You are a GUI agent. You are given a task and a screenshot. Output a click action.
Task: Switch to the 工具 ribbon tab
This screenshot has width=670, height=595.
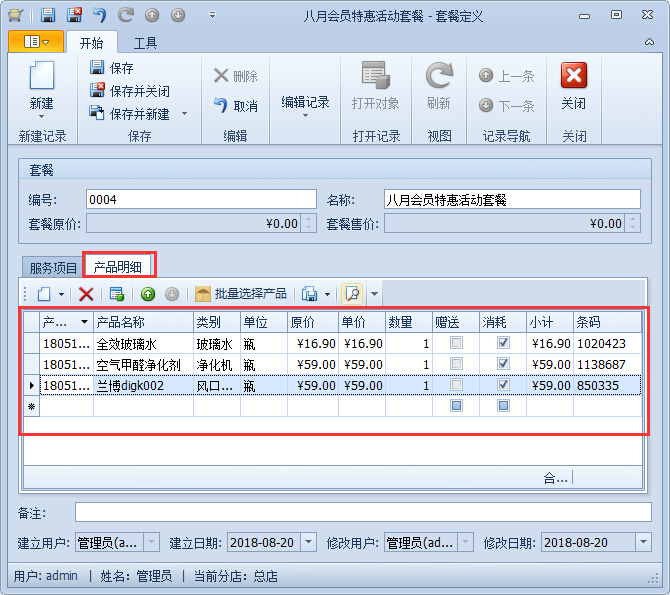[145, 43]
